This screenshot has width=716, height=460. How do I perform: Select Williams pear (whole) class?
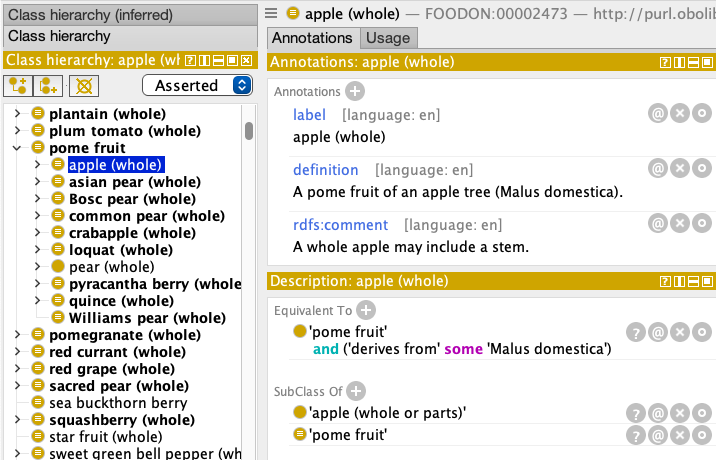[x=147, y=318]
